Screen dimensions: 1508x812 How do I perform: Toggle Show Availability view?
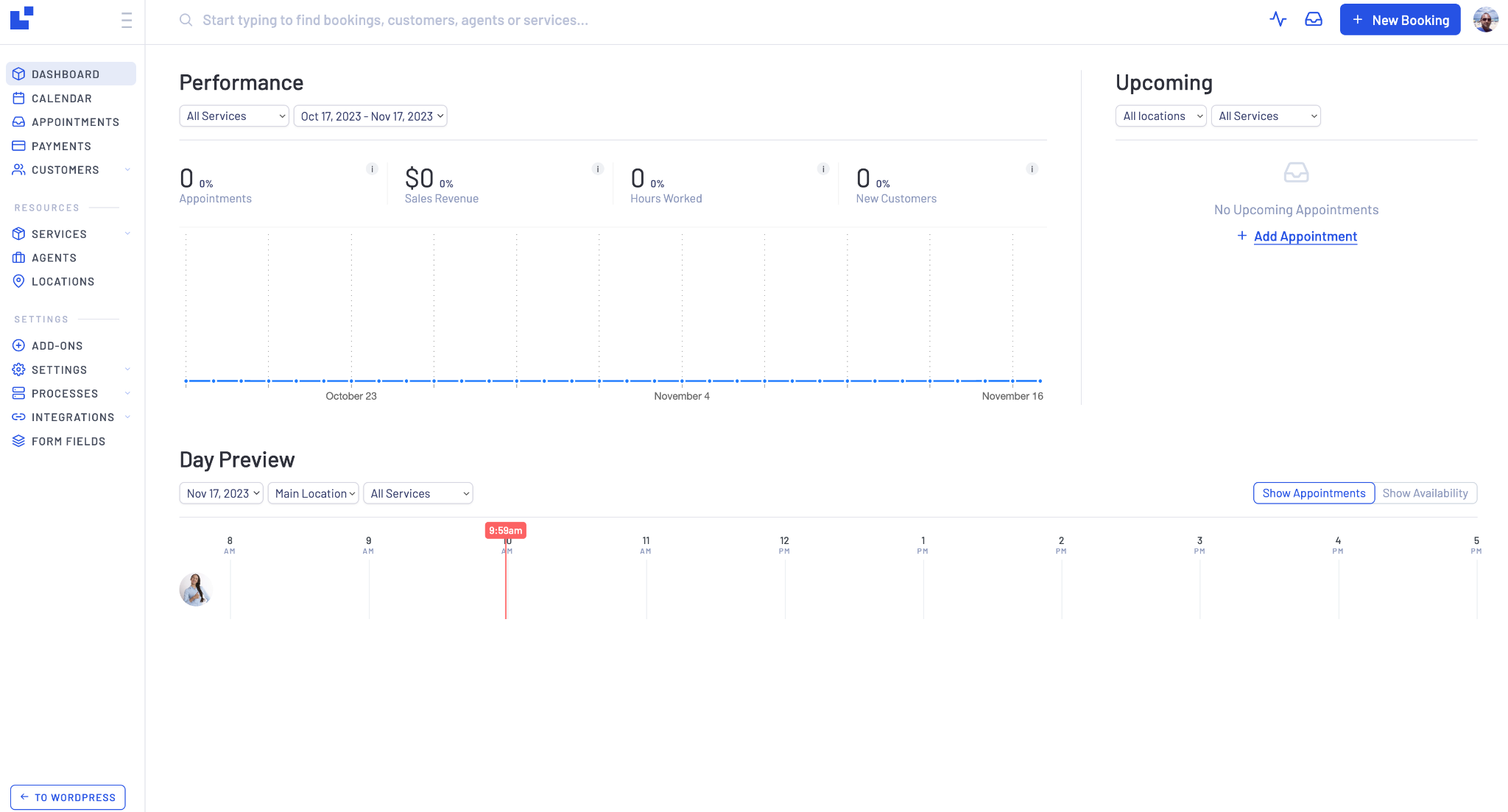(x=1425, y=493)
